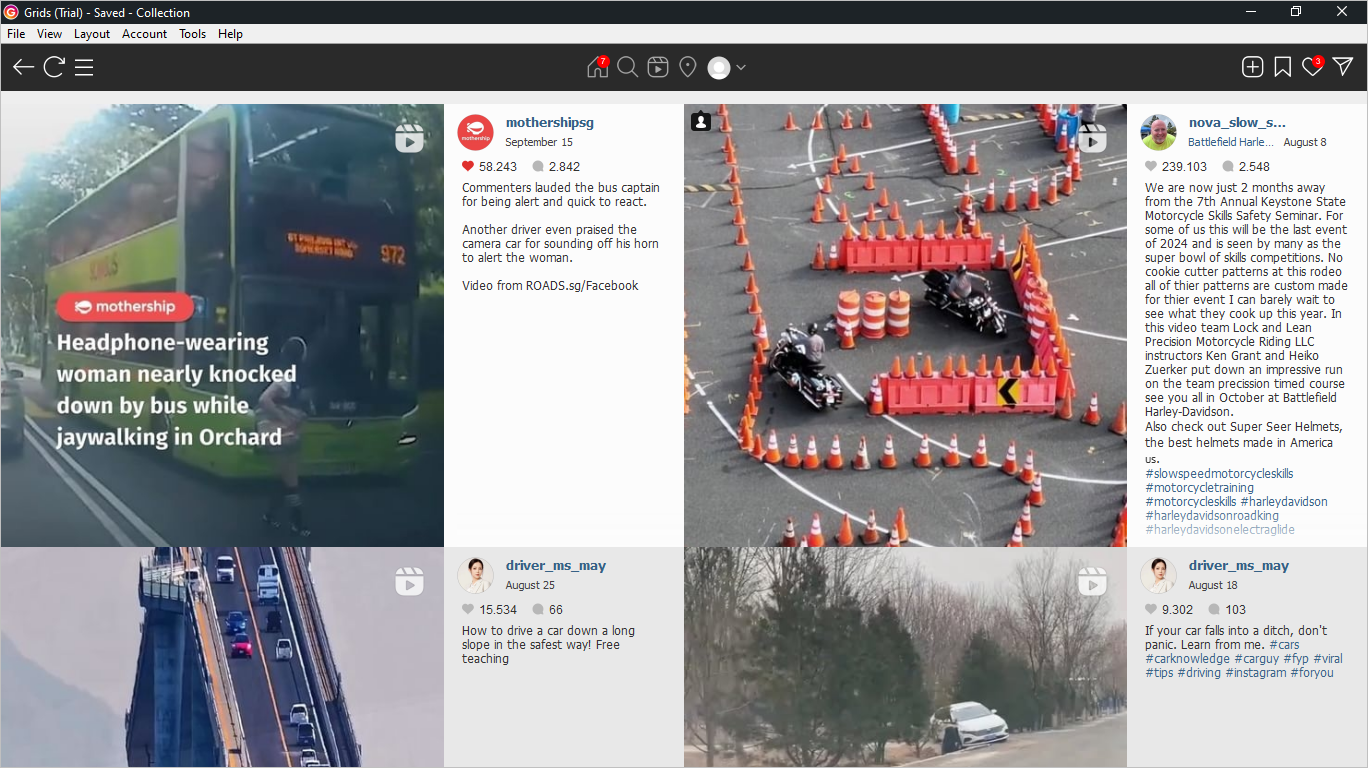Open the Places location pin icon
Image resolution: width=1368 pixels, height=768 pixels.
coord(687,67)
